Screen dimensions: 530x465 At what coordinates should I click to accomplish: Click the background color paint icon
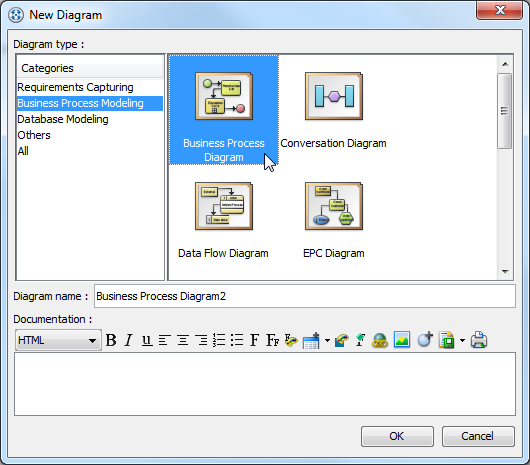342,340
